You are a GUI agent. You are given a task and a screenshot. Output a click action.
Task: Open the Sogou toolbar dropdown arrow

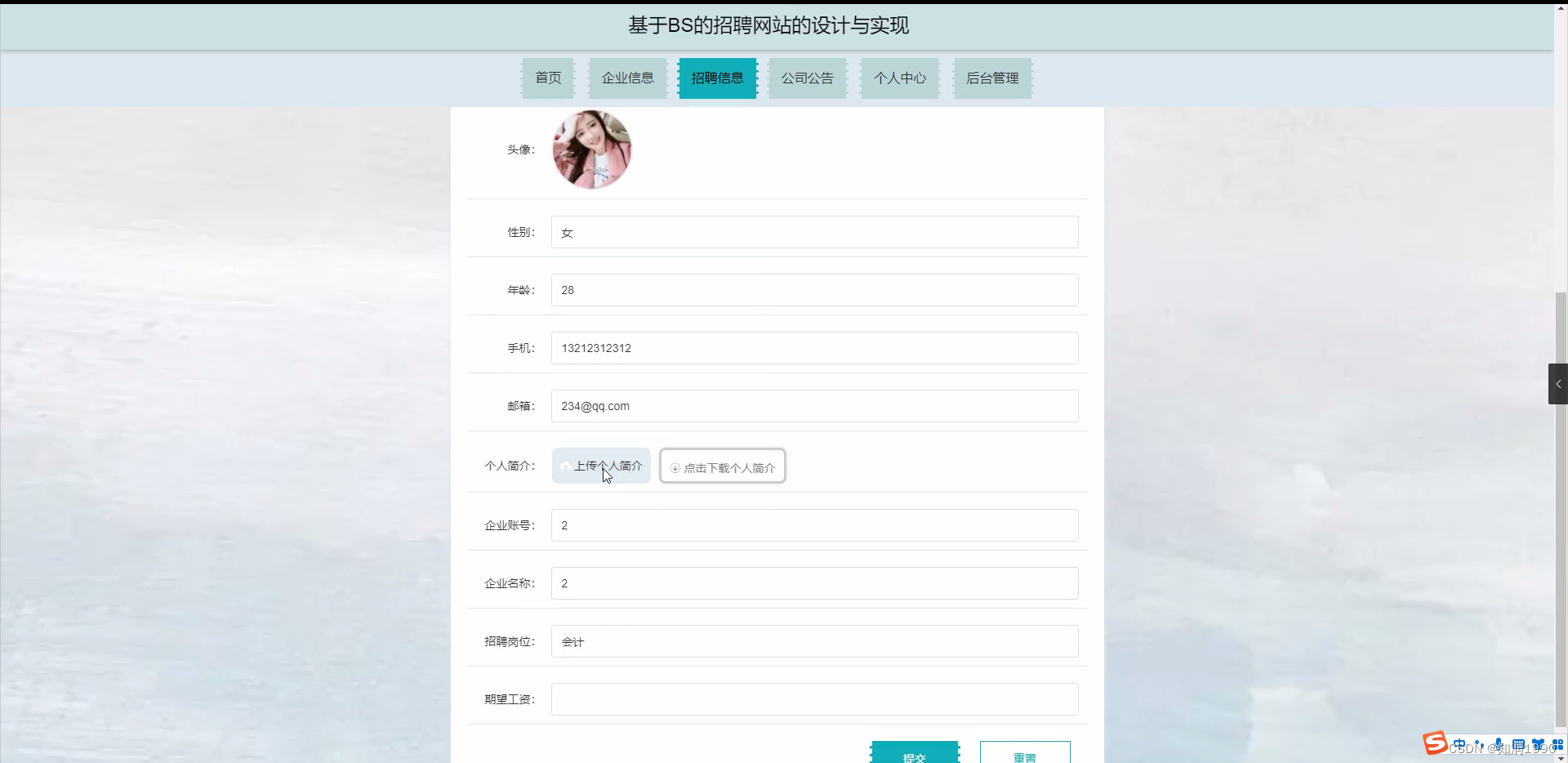click(1561, 760)
